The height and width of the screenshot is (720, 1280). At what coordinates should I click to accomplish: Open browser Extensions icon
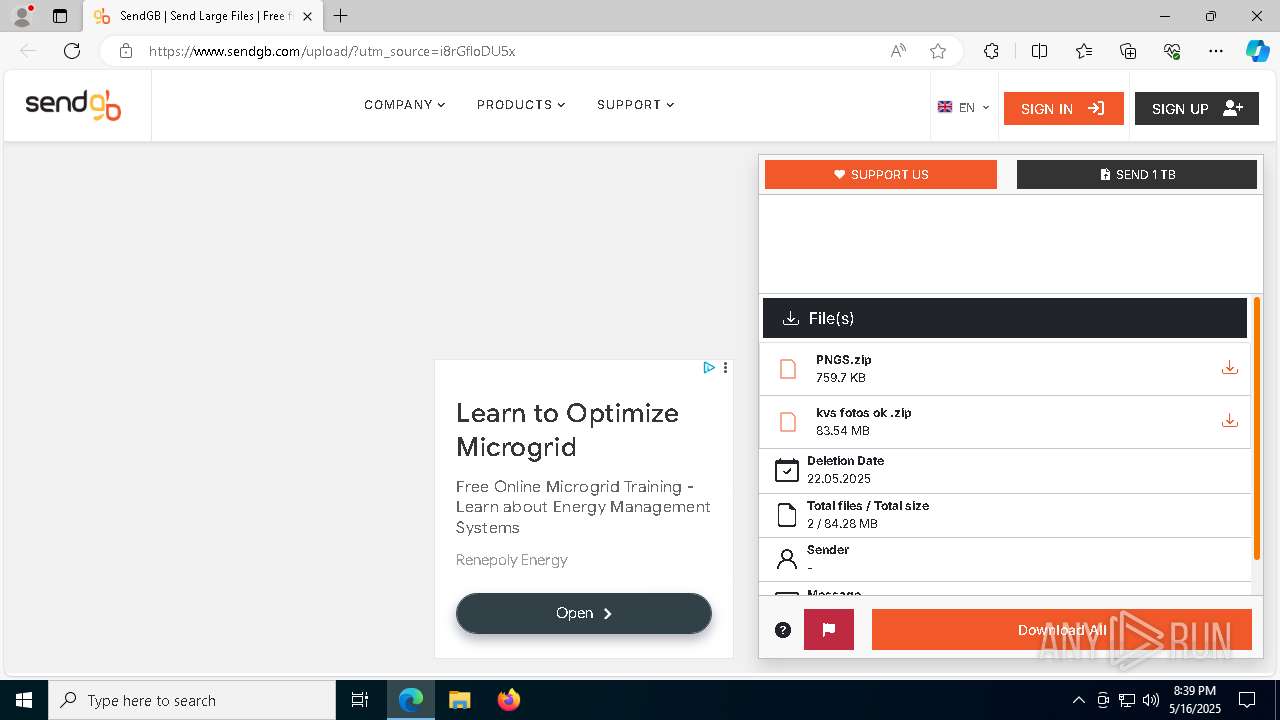tap(991, 51)
